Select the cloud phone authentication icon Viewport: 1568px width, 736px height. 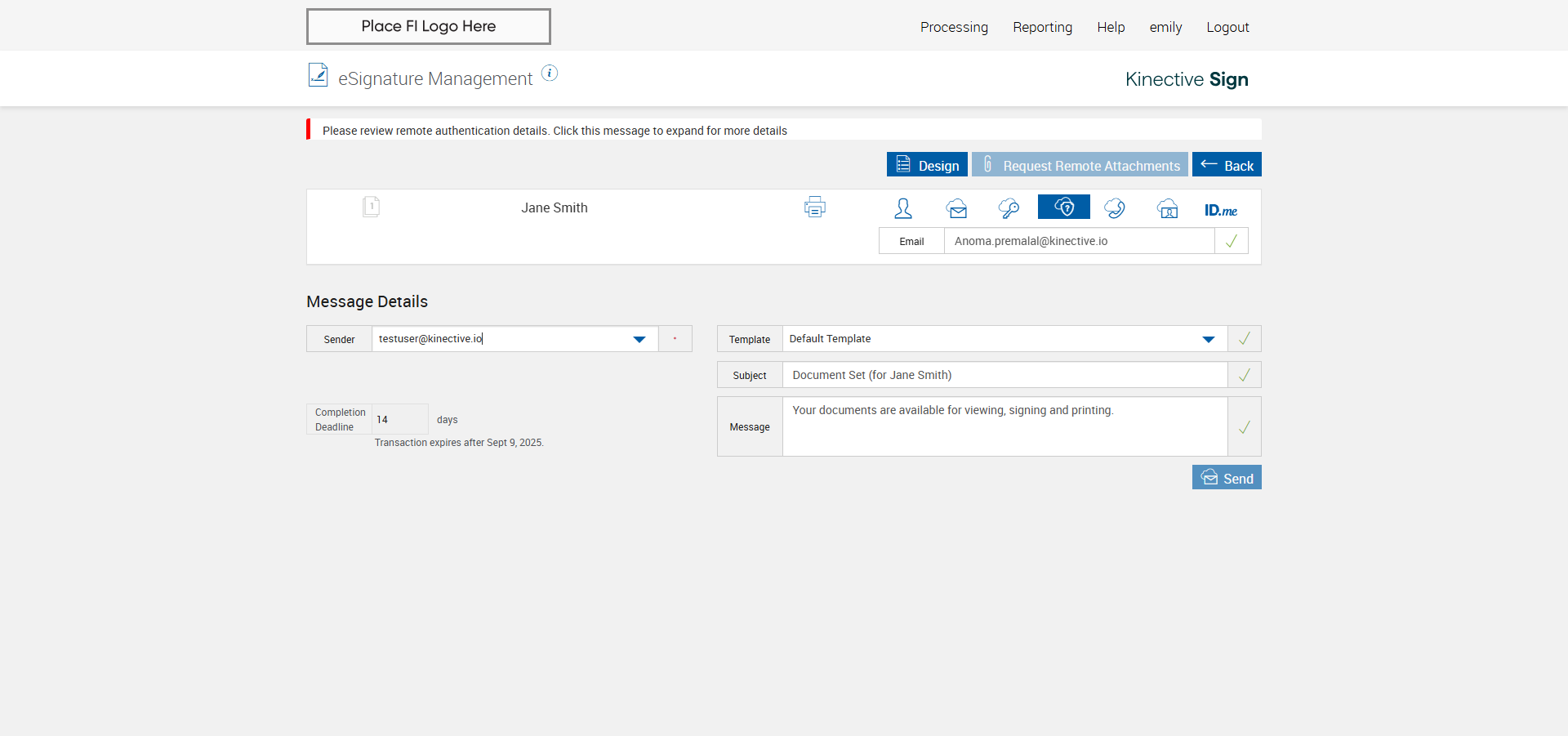[1115, 209]
